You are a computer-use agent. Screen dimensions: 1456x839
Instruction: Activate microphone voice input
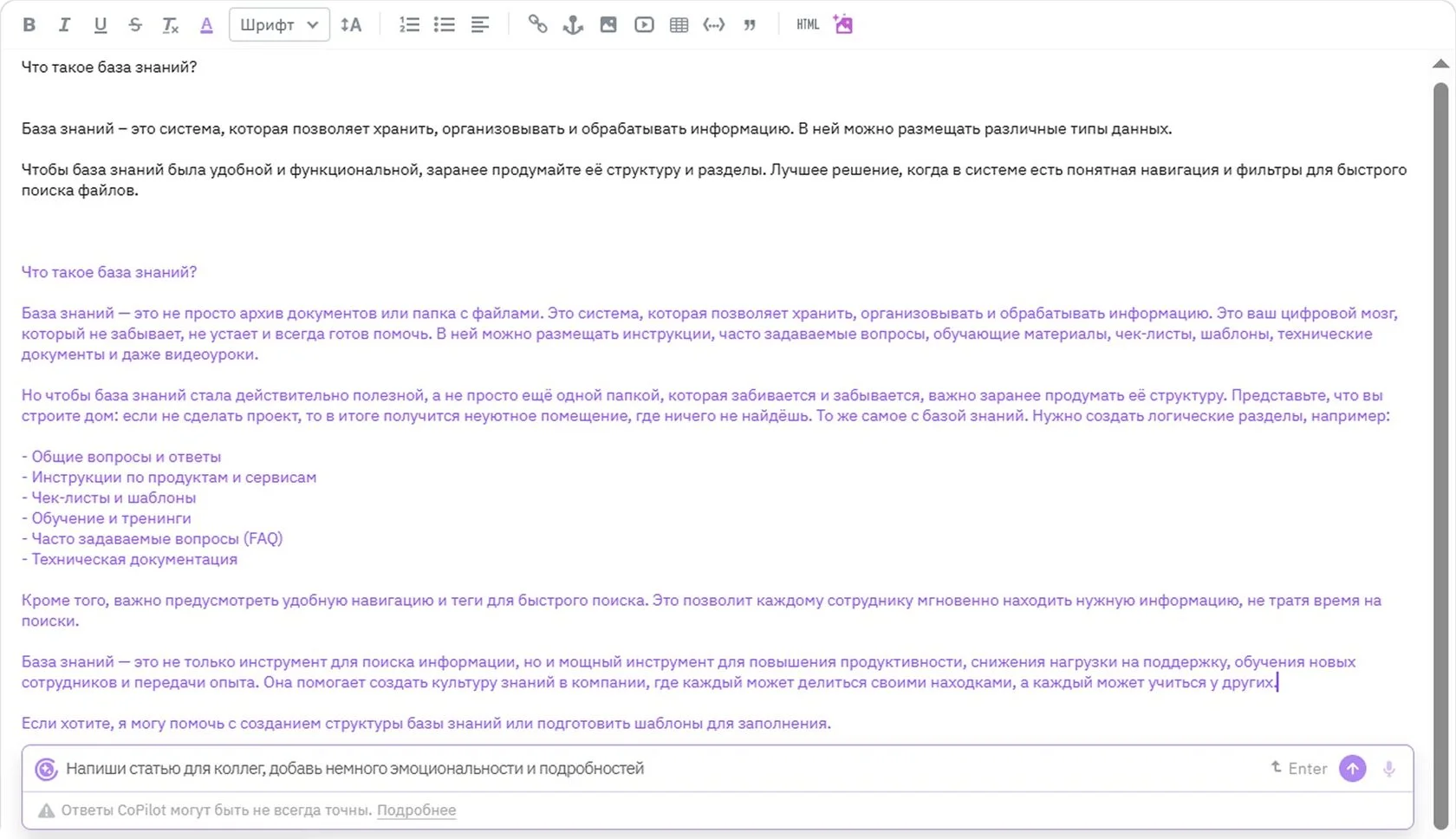[x=1389, y=769]
